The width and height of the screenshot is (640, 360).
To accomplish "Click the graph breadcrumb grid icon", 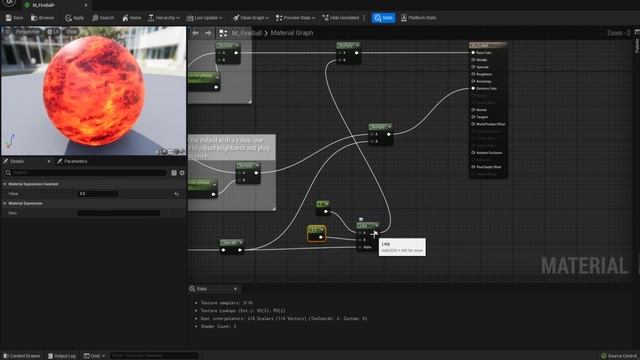I will tap(223, 33).
